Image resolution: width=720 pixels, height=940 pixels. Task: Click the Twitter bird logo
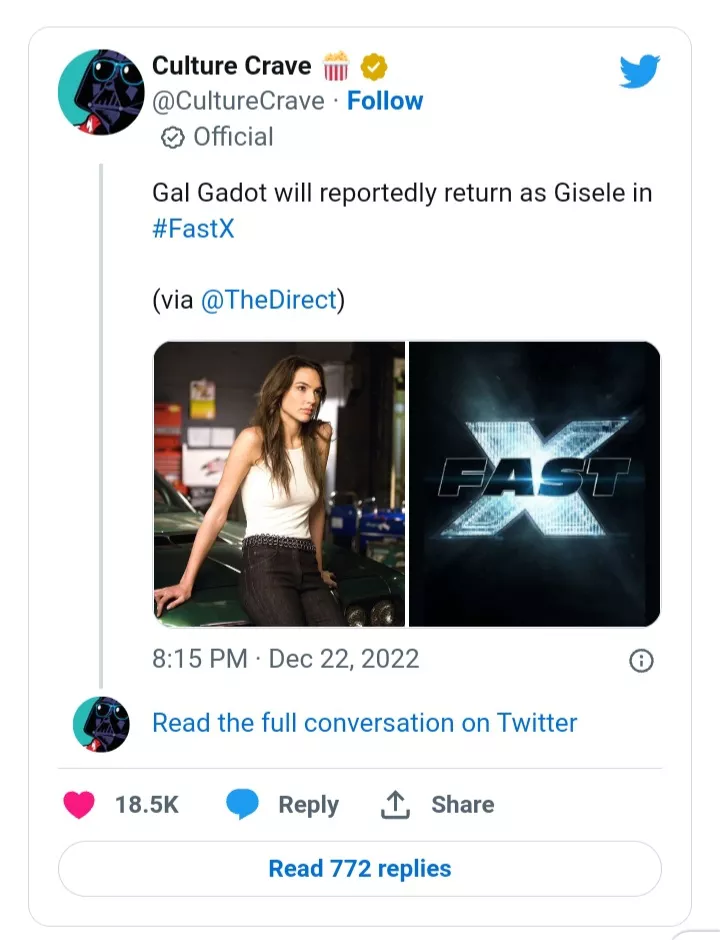coord(640,72)
